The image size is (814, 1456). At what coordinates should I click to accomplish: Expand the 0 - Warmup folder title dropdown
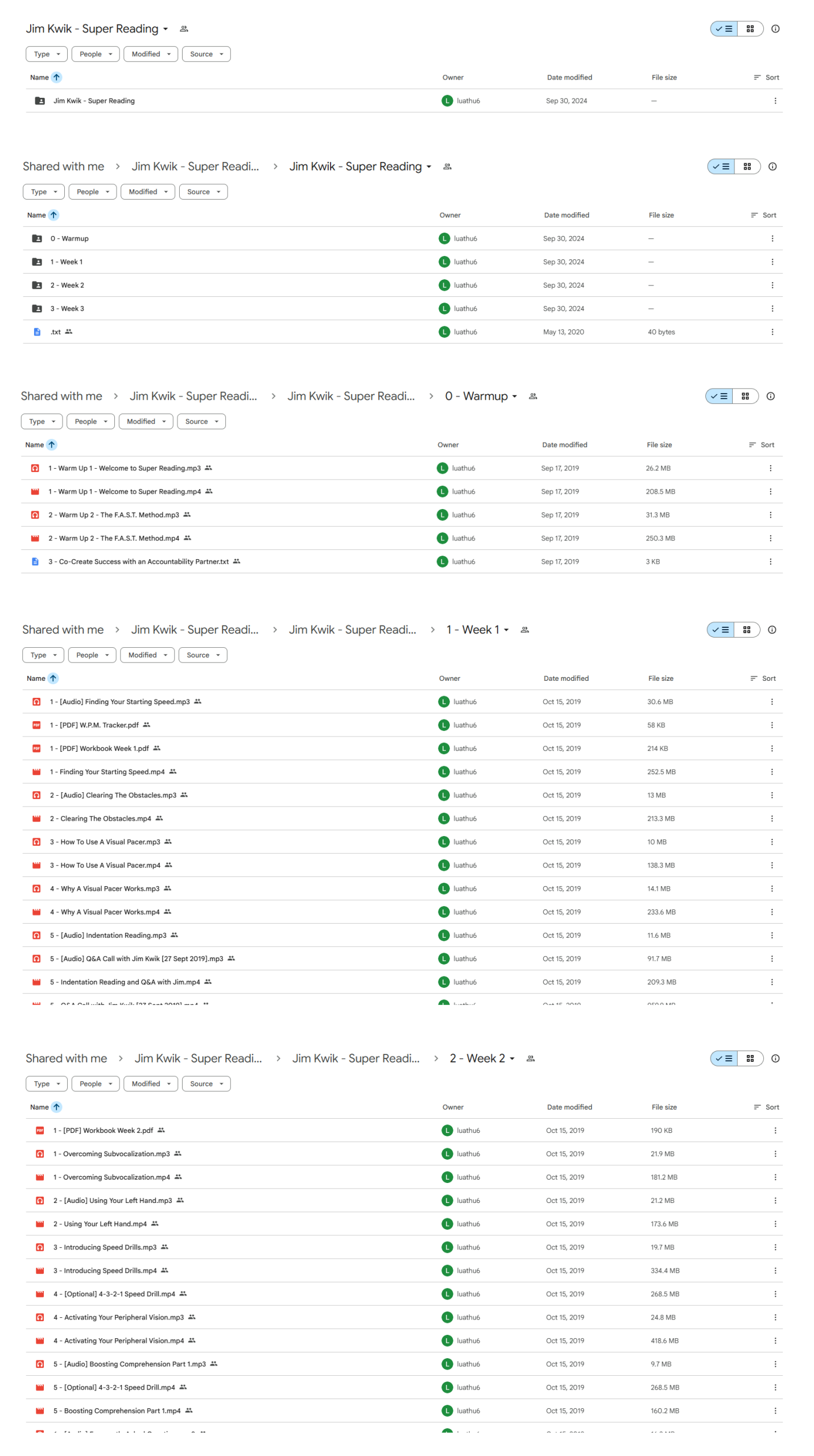(x=514, y=396)
